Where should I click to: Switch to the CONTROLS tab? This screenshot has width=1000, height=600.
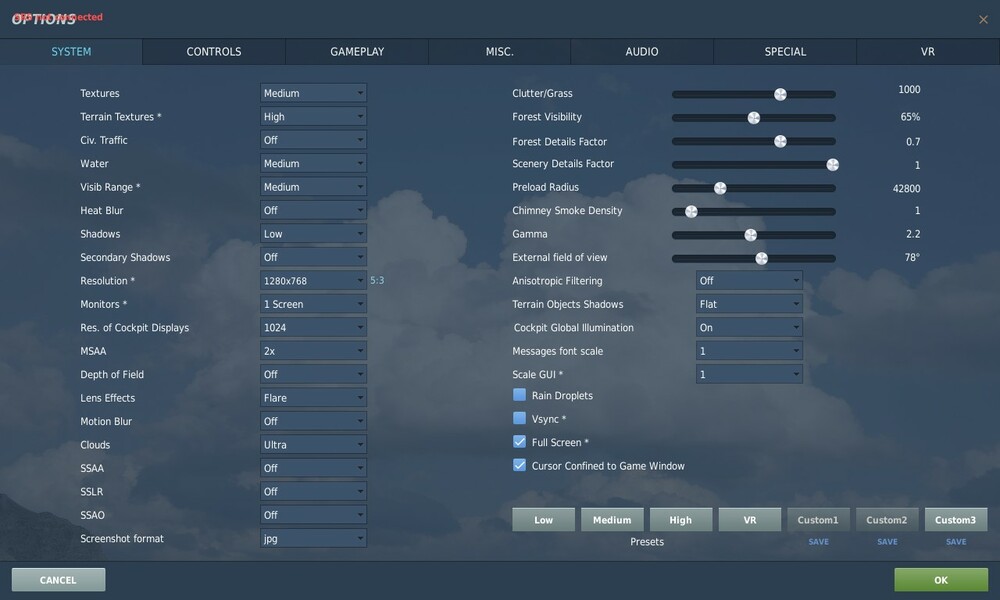tap(214, 52)
